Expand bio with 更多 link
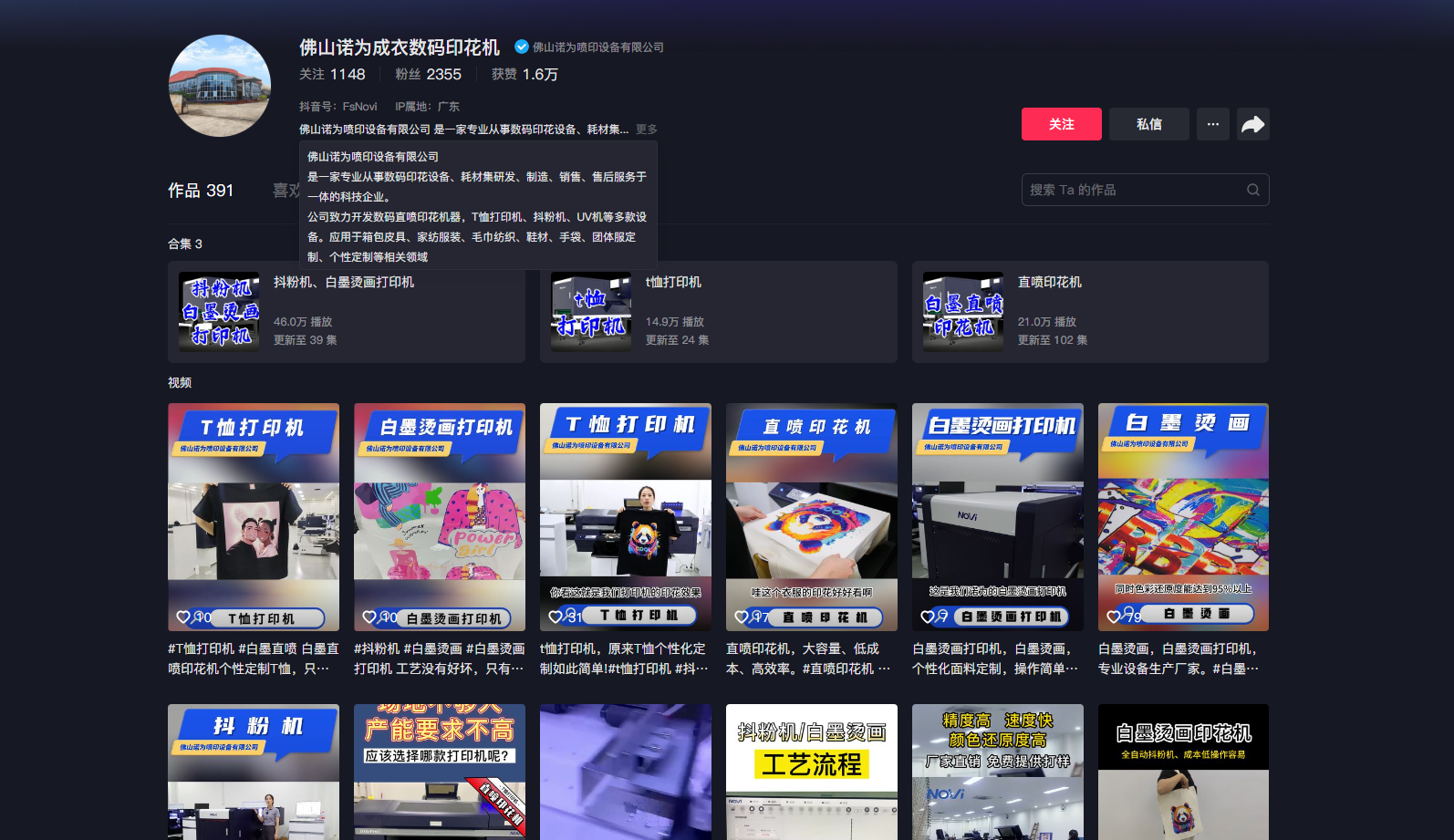 [x=646, y=130]
